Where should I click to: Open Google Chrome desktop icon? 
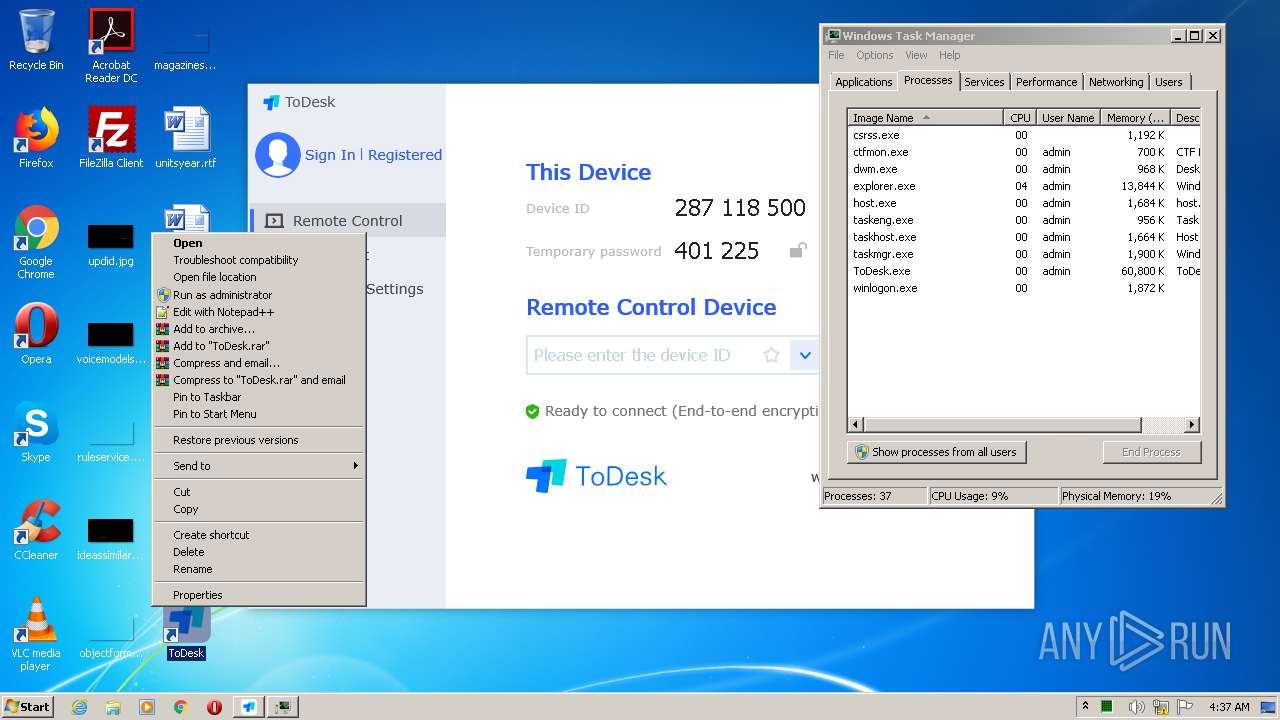(x=36, y=242)
